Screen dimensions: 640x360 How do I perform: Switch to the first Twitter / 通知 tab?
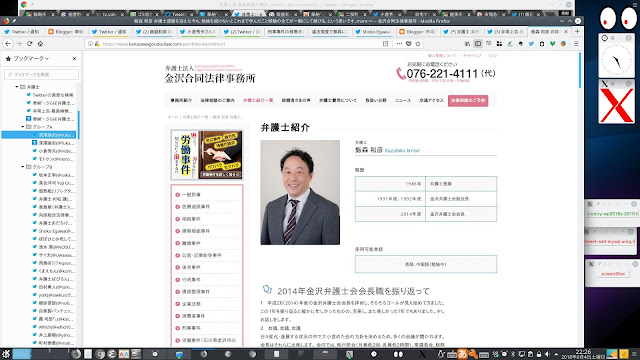tap(22, 31)
